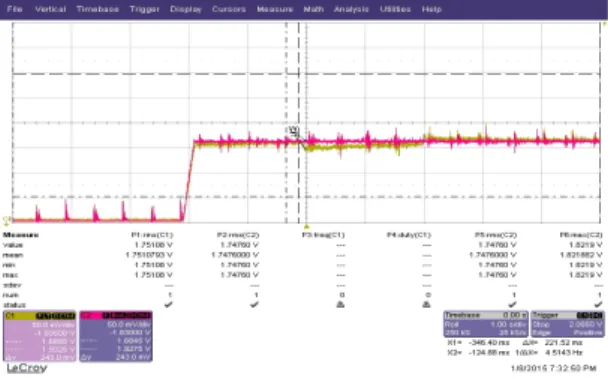Click the 'min' row label
Image resolution: width=608 pixels, height=378 pixels.
point(9,265)
